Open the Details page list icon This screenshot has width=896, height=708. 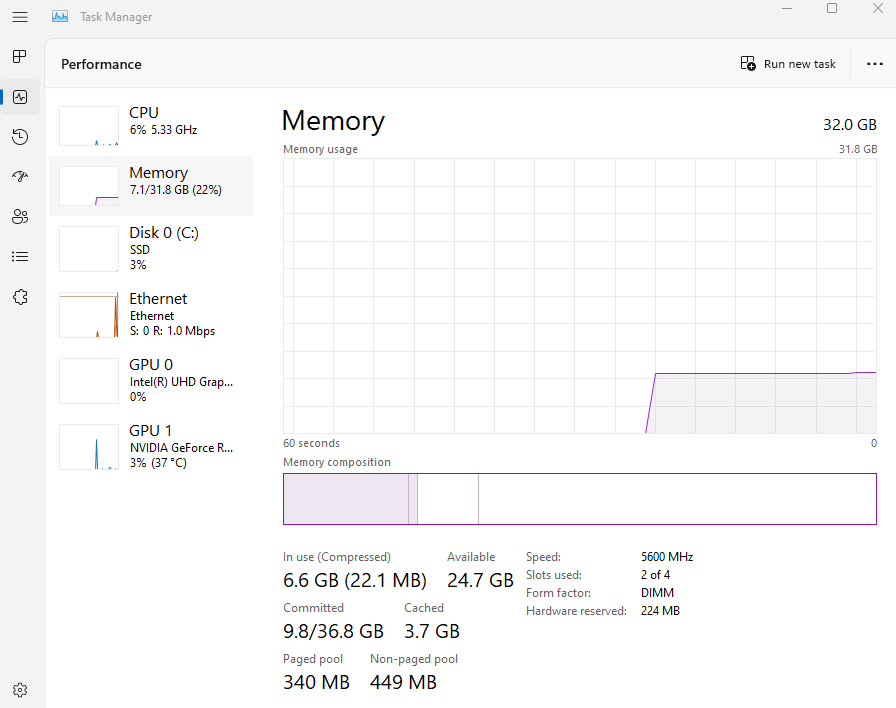point(20,257)
